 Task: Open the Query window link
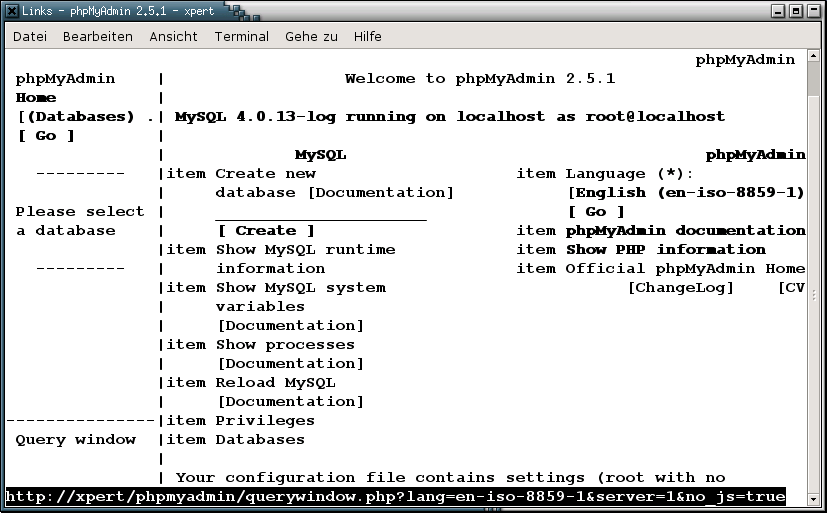click(x=75, y=440)
